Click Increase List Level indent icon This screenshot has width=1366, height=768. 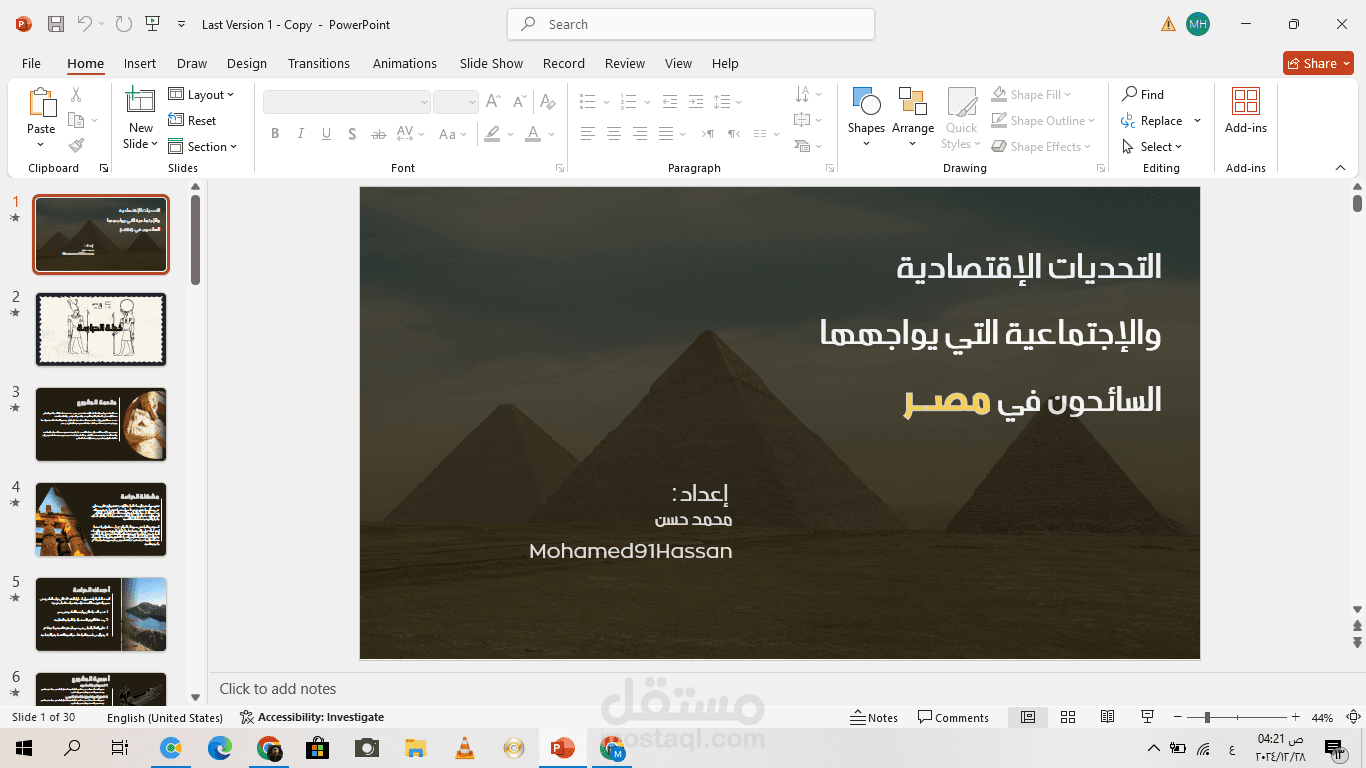[x=695, y=102]
